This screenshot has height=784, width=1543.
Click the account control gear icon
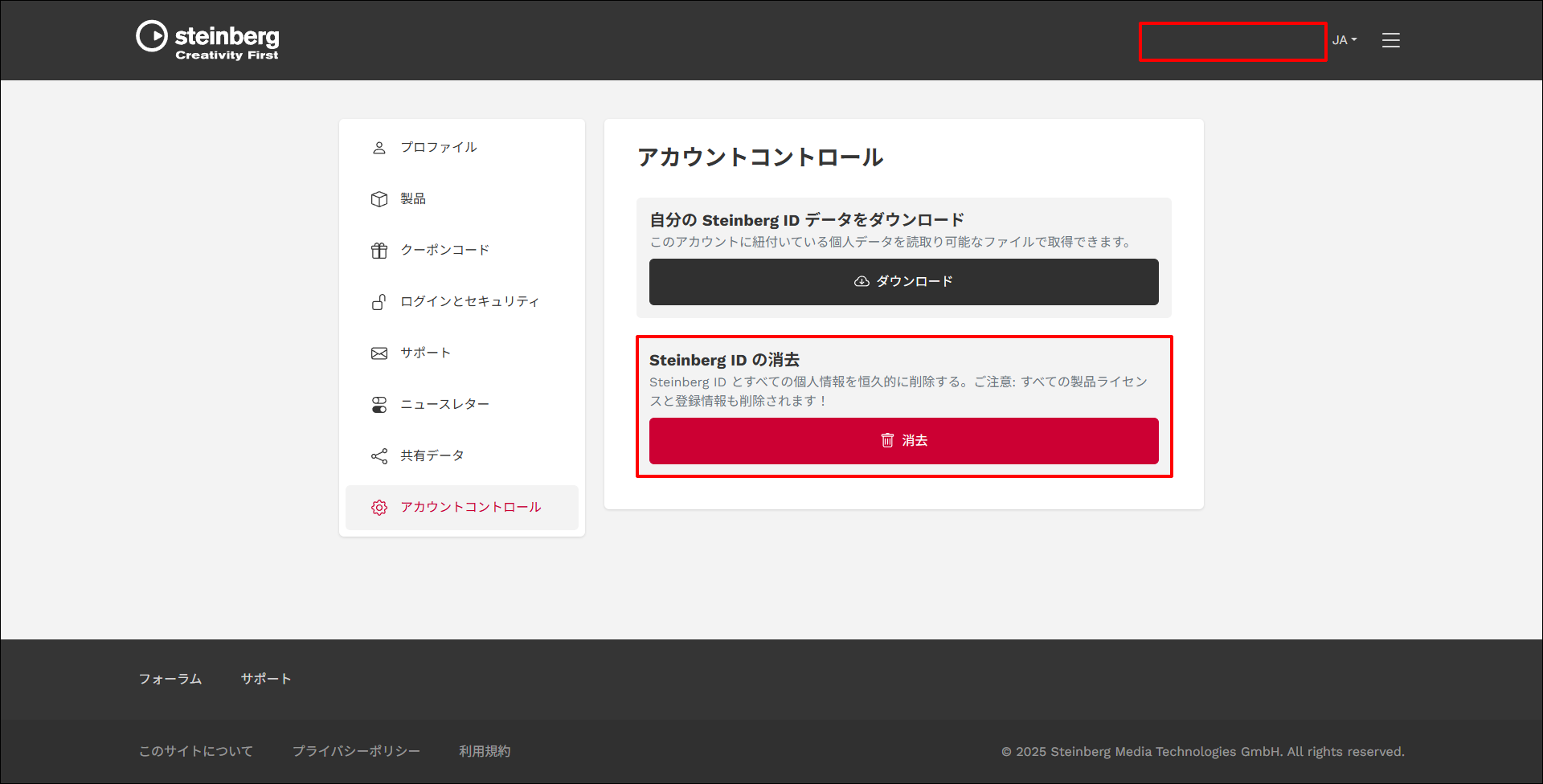(379, 508)
